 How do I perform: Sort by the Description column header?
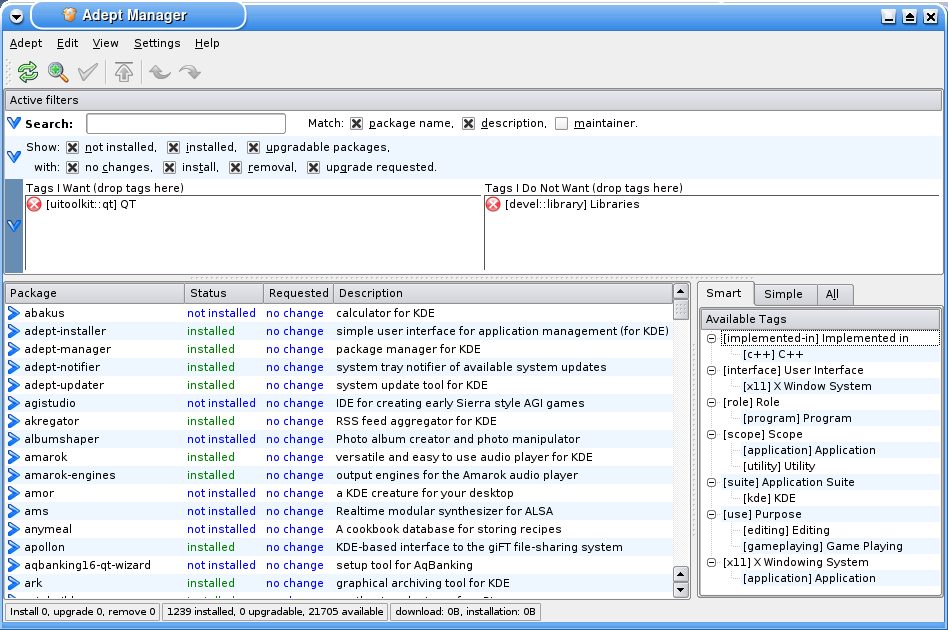[x=503, y=293]
